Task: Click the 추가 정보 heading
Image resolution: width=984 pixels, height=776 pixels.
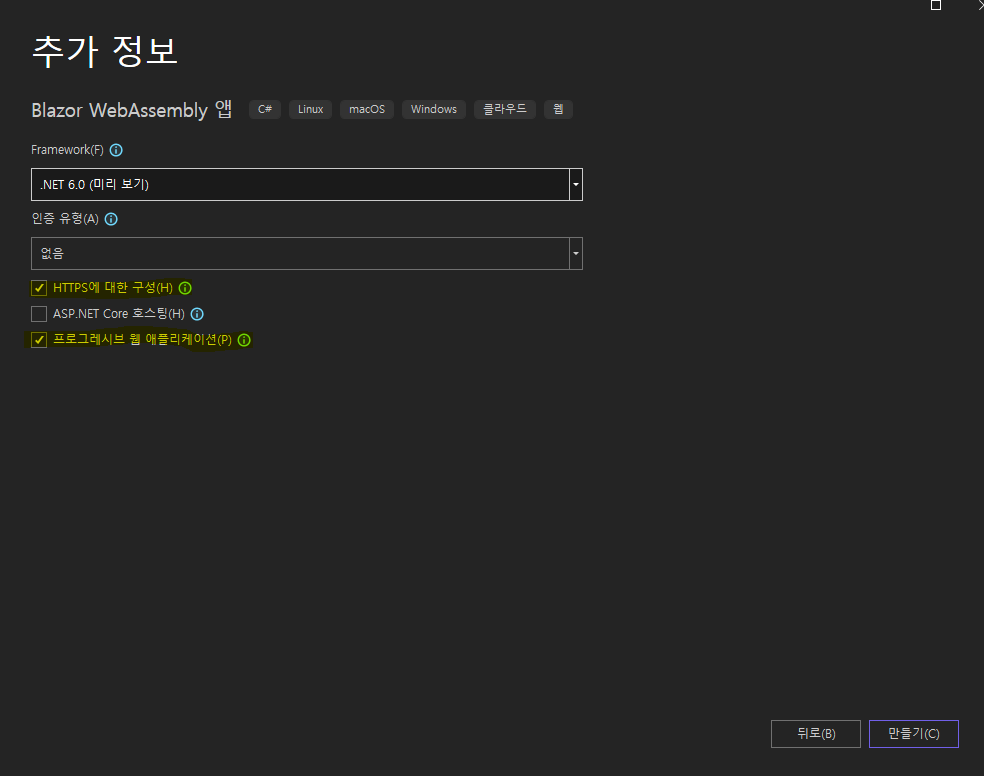Action: 105,51
